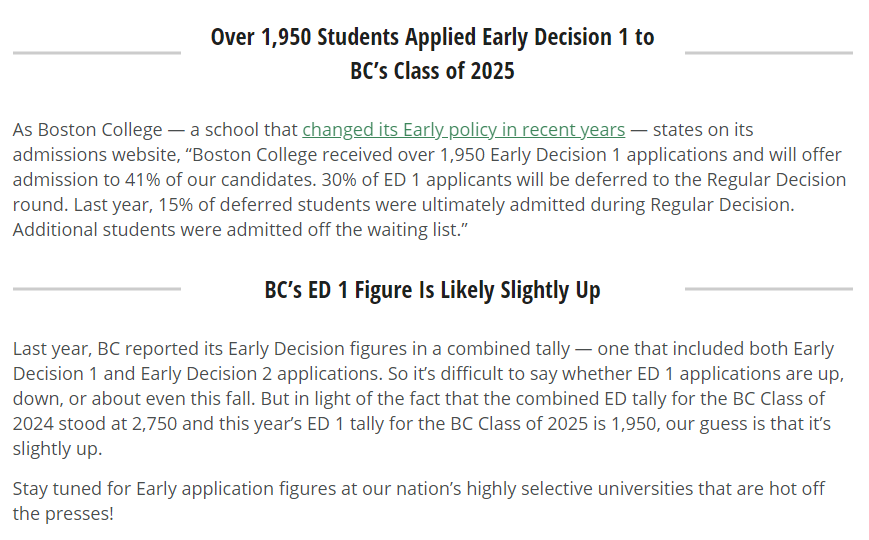Click the phrase "combined tally" in the second section
The image size is (869, 540).
[x=508, y=349]
